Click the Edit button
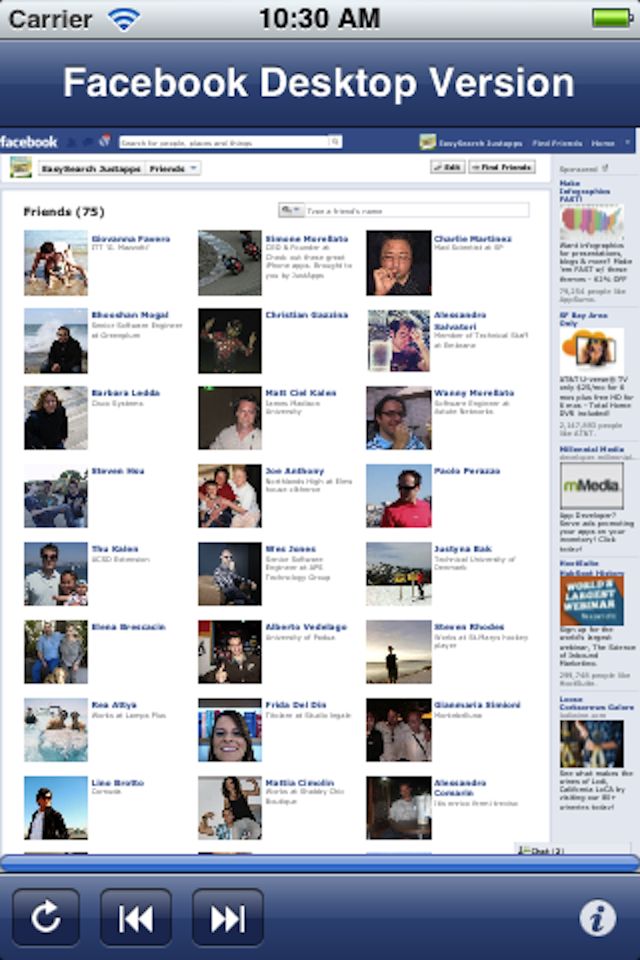 (448, 167)
